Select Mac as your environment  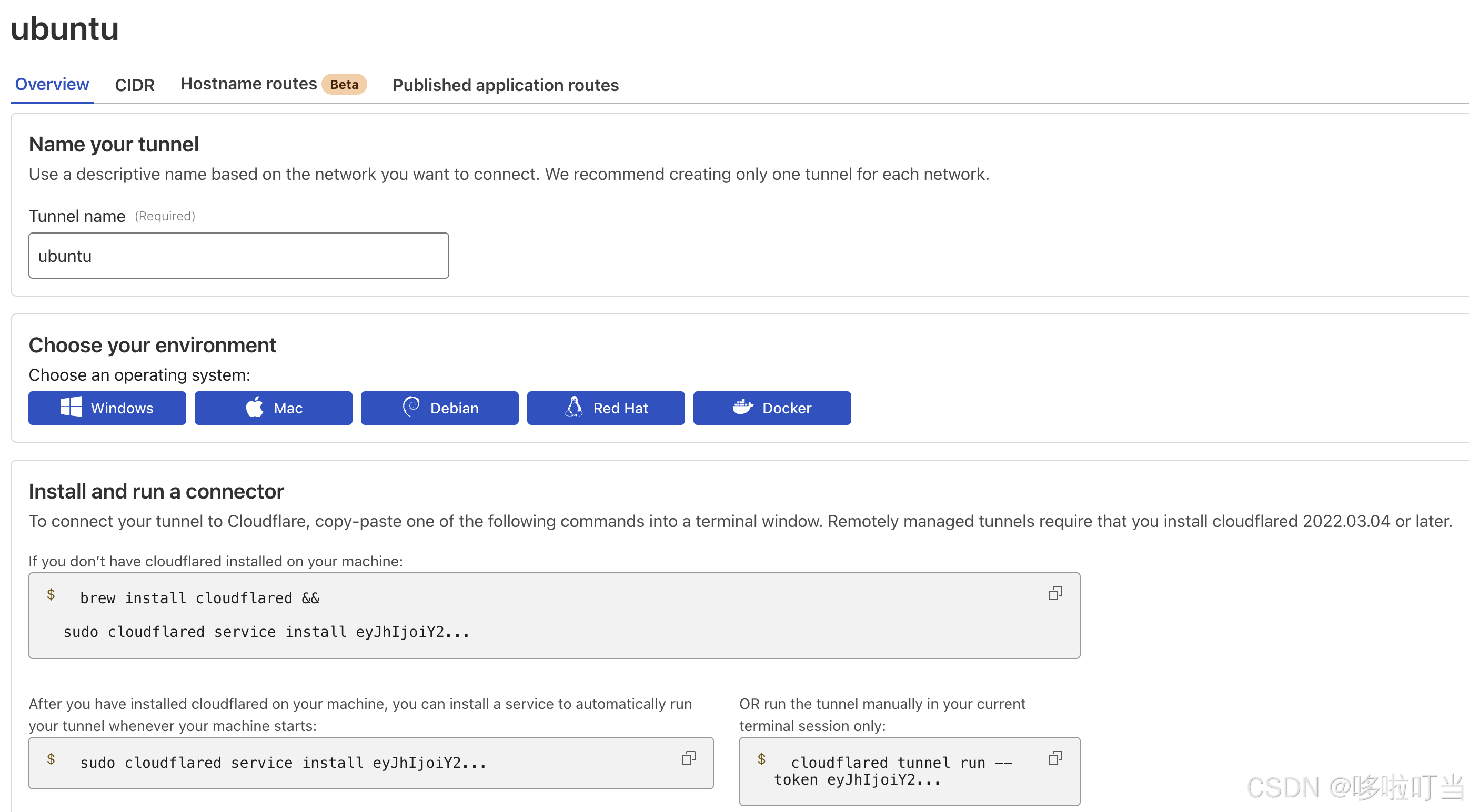coord(273,408)
